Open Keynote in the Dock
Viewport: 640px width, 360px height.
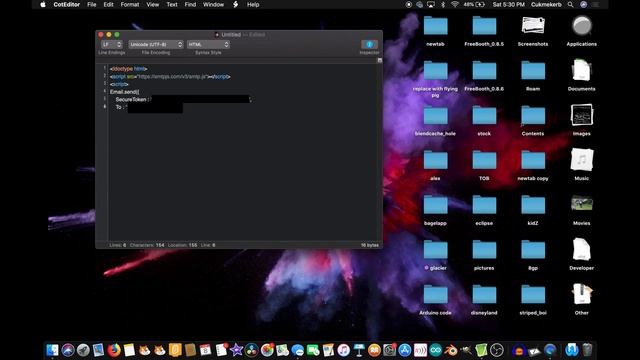coord(359,350)
